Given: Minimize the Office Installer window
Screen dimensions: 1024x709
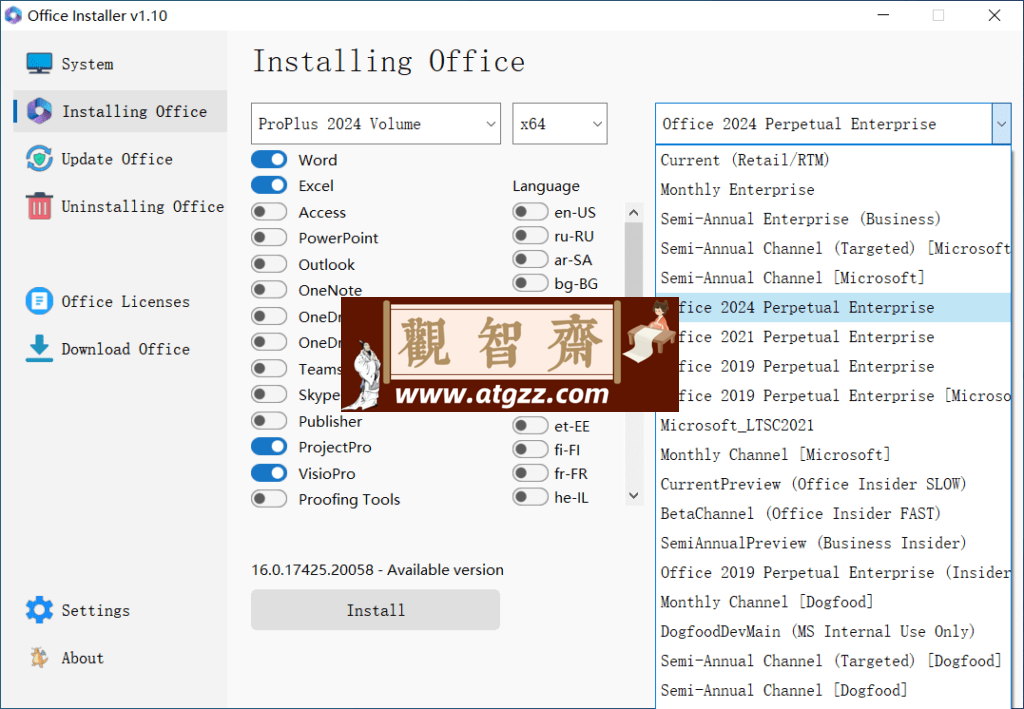Looking at the screenshot, I should (x=882, y=15).
